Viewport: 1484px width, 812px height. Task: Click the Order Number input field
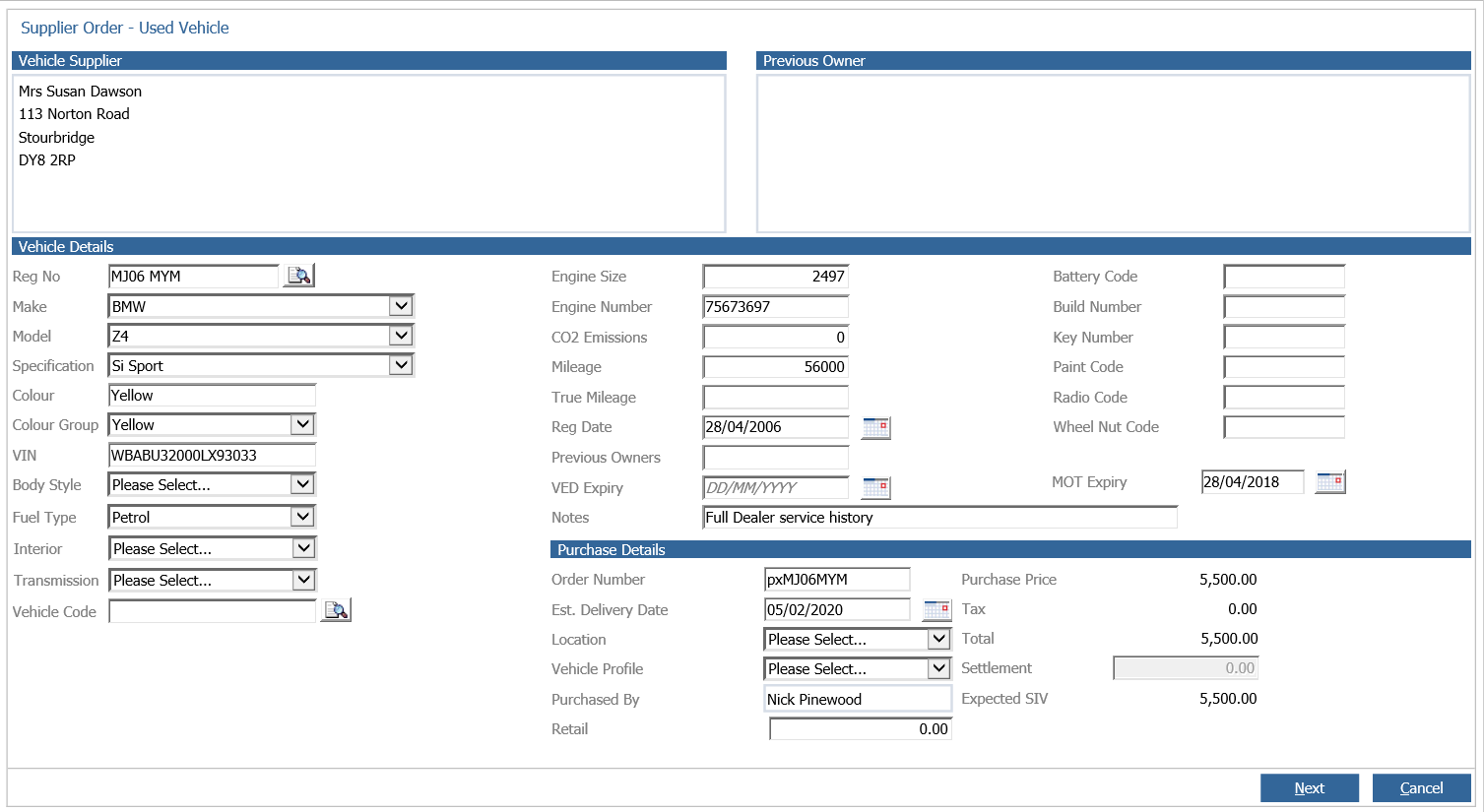click(836, 580)
